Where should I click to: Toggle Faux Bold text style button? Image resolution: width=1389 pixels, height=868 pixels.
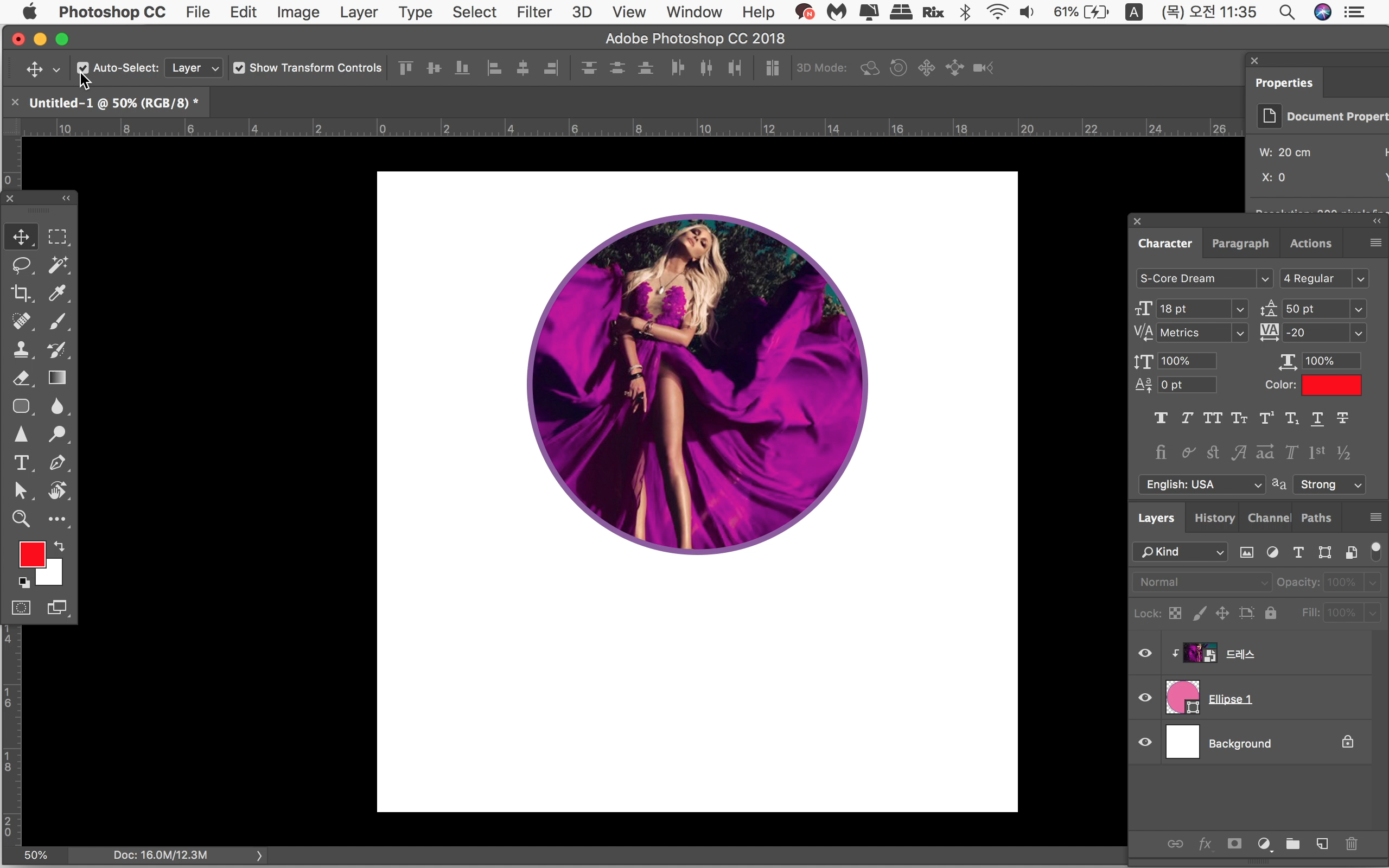(1161, 418)
